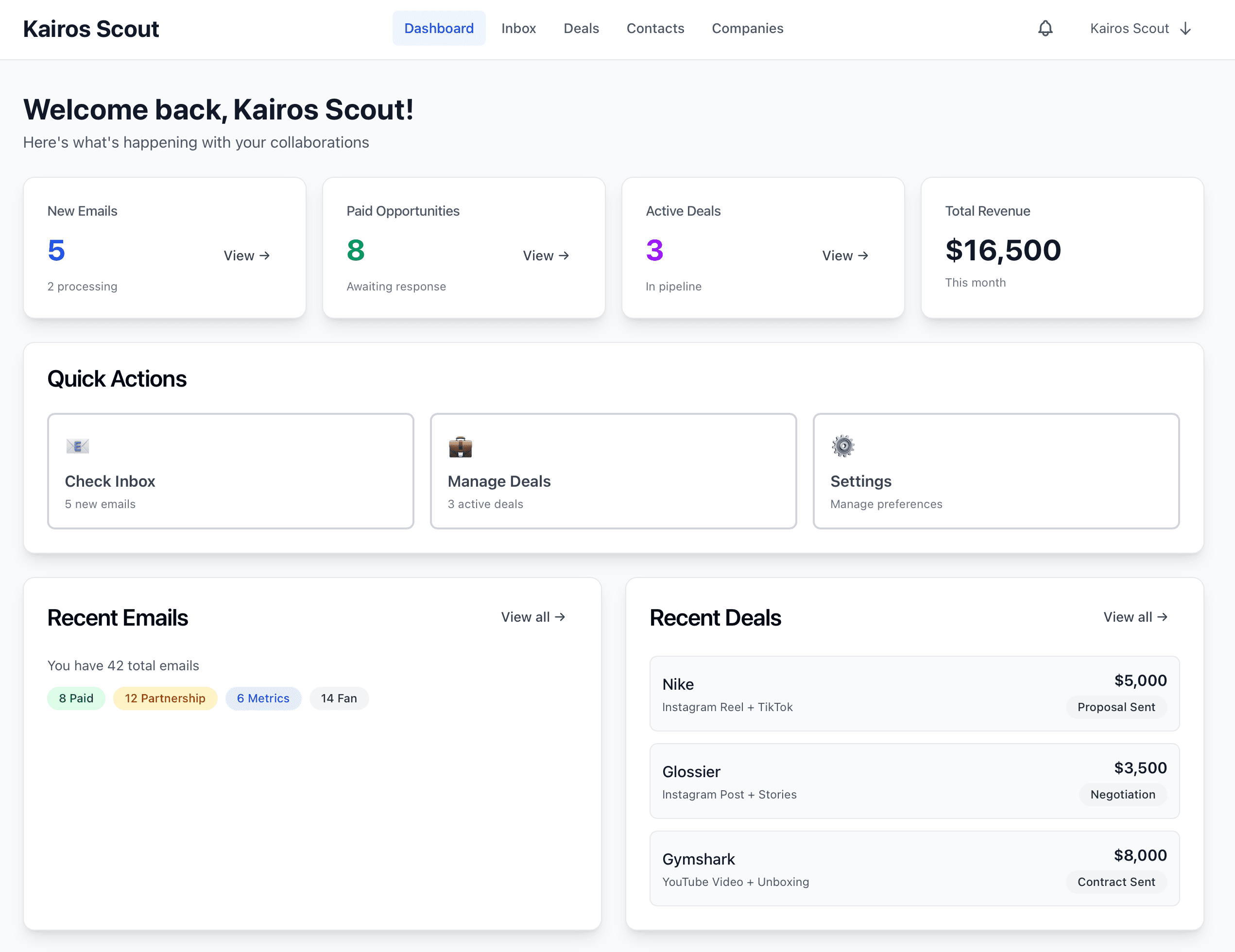This screenshot has height=952, width=1235.
Task: Click the Kairos Scout logo
Action: tap(90, 28)
